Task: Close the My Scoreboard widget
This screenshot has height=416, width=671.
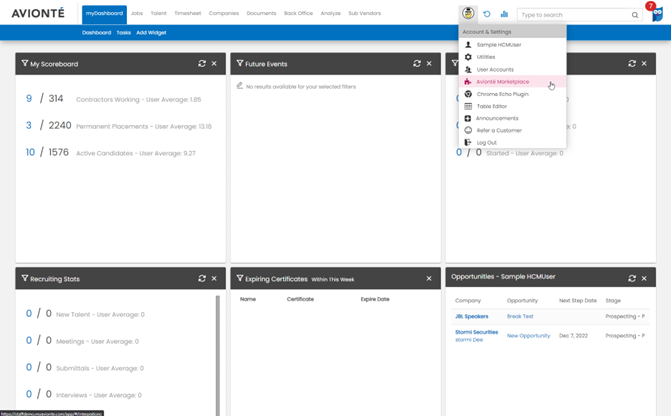Action: click(214, 63)
